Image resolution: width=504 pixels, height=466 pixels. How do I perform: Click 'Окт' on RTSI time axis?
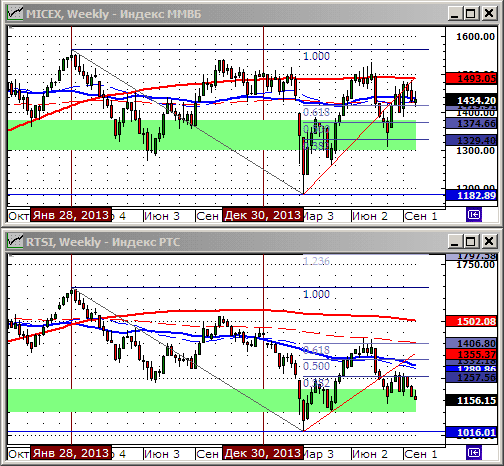click(19, 454)
